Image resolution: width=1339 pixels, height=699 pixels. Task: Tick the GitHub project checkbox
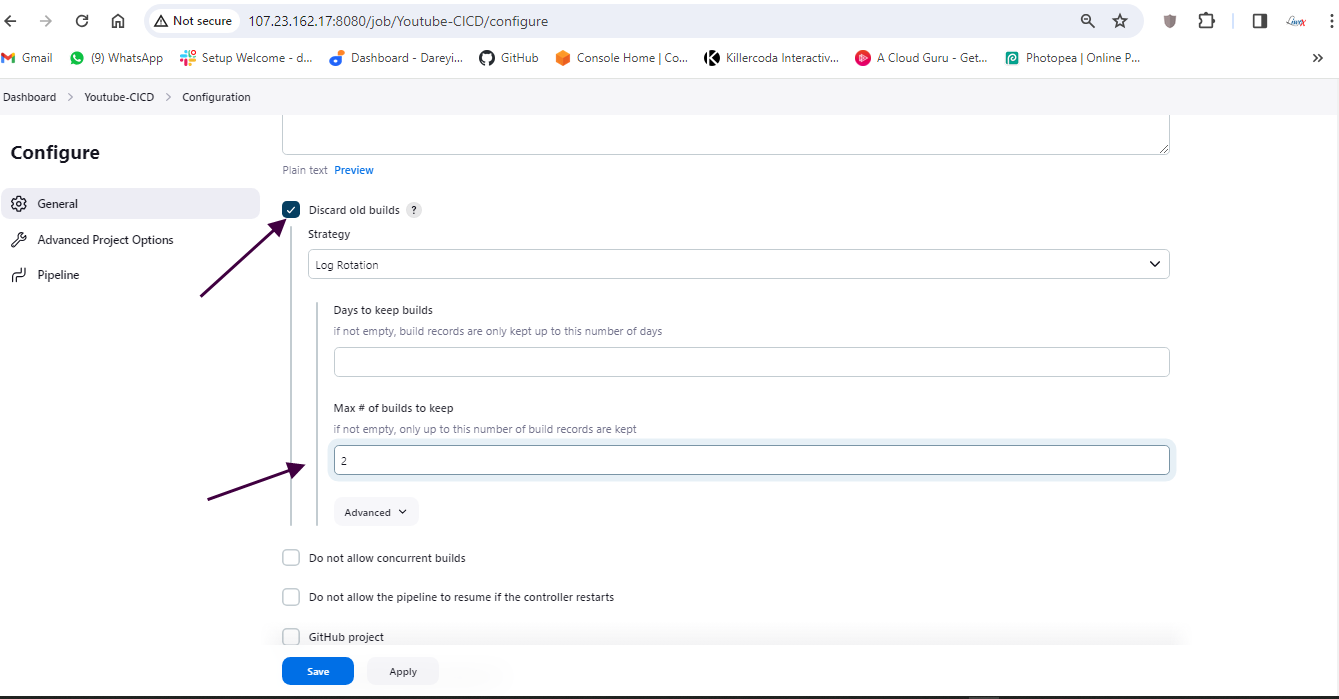[x=291, y=637]
